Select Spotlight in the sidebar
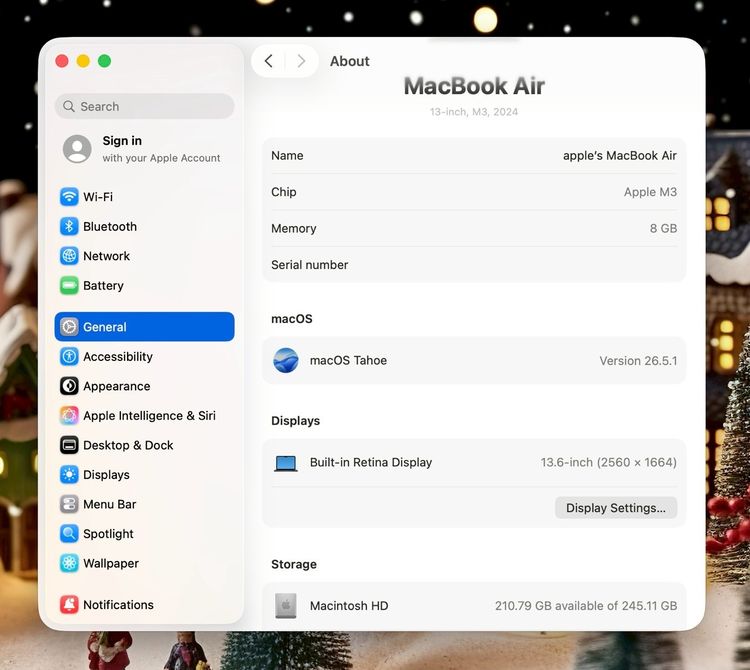The height and width of the screenshot is (670, 750). (144, 534)
